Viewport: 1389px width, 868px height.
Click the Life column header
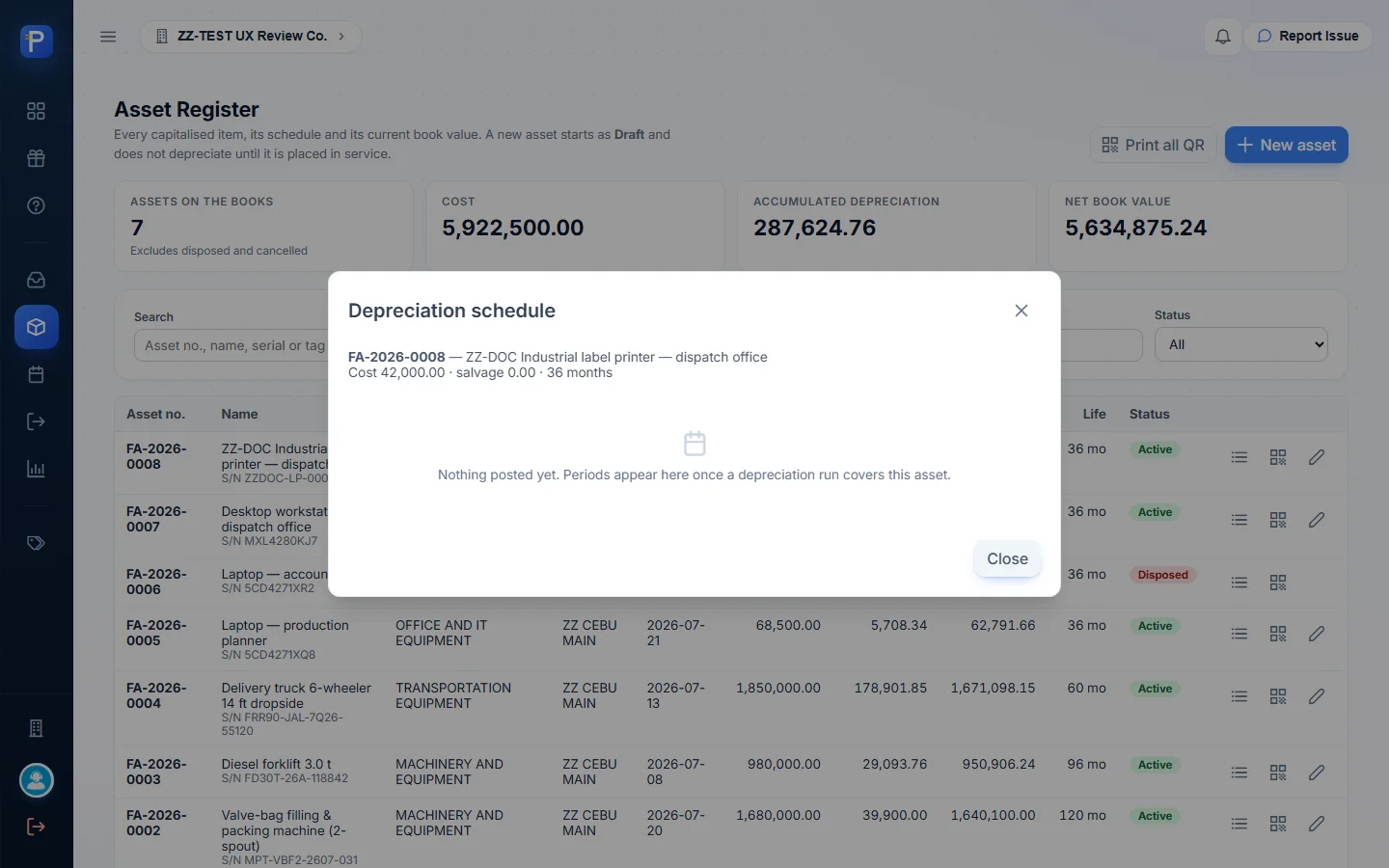pyautogui.click(x=1094, y=414)
